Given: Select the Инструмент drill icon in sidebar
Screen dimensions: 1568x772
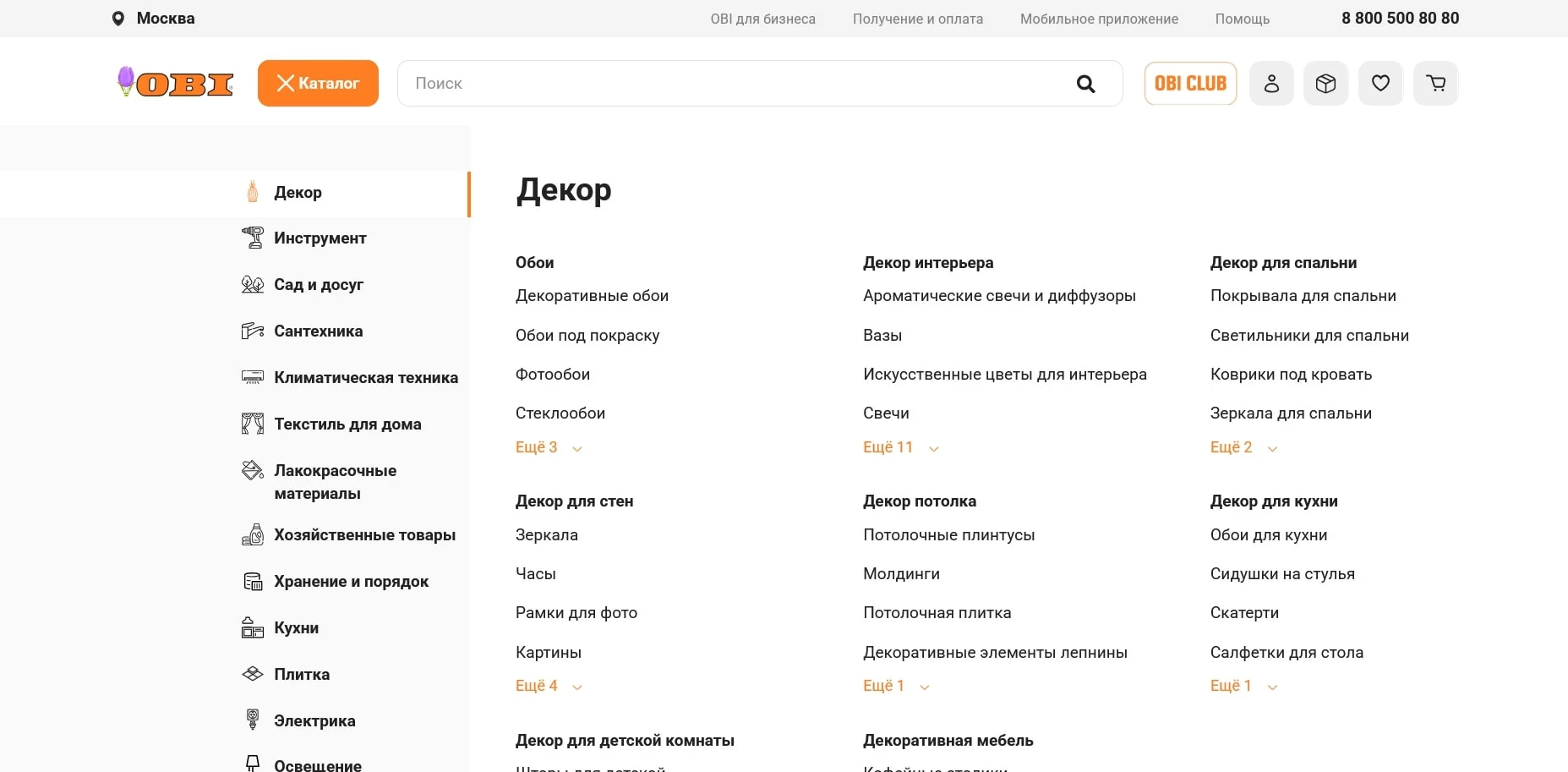Looking at the screenshot, I should 252,238.
